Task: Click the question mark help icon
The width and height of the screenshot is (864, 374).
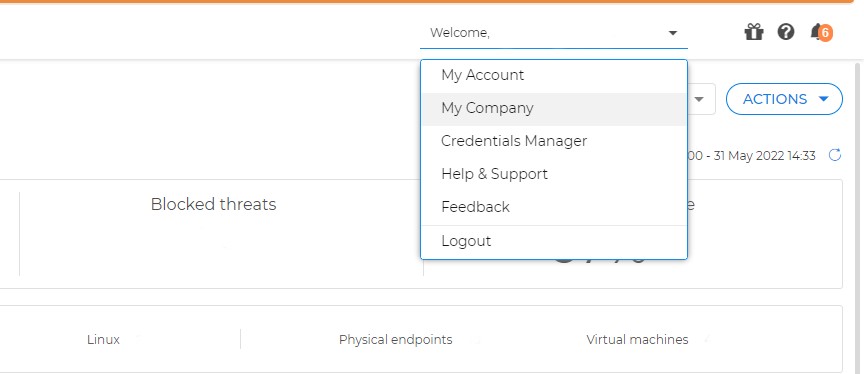Action: (x=786, y=32)
